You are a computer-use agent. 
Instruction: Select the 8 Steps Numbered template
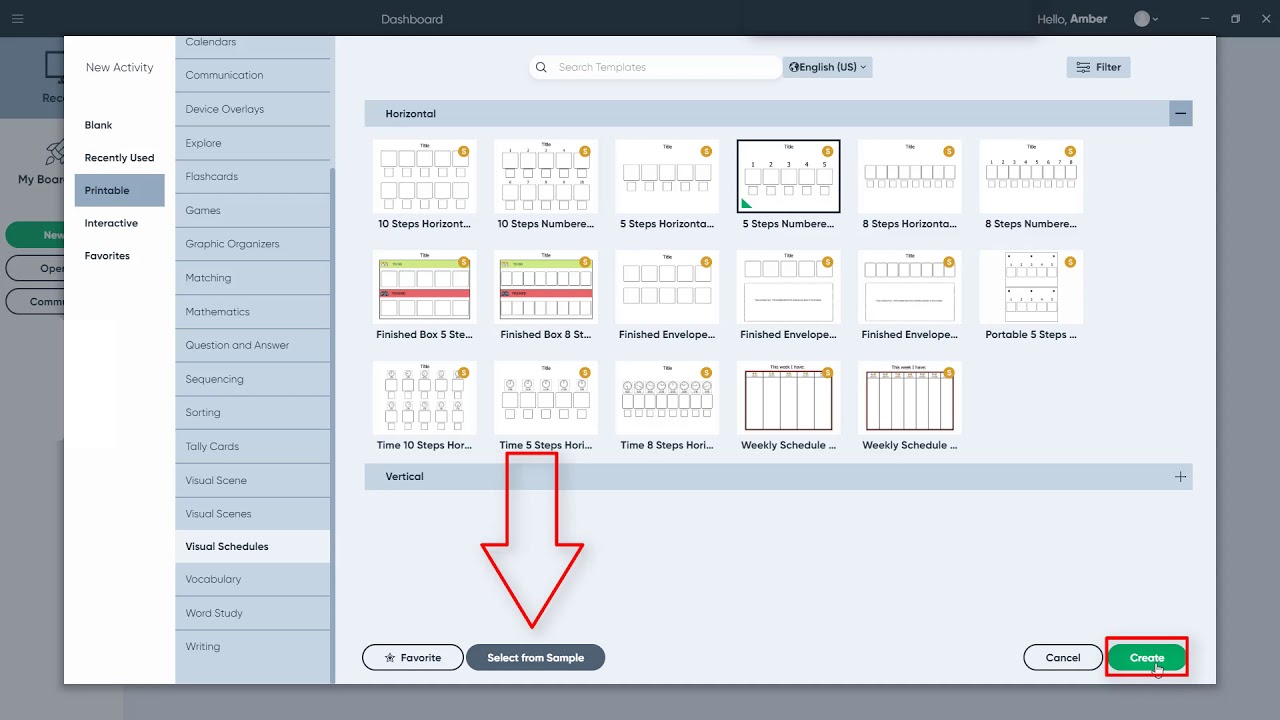click(1031, 185)
